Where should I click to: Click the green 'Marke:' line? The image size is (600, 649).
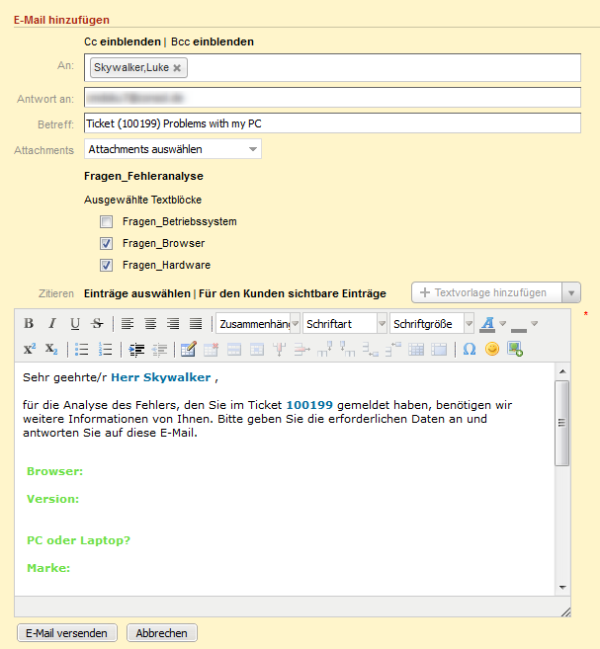coord(48,568)
